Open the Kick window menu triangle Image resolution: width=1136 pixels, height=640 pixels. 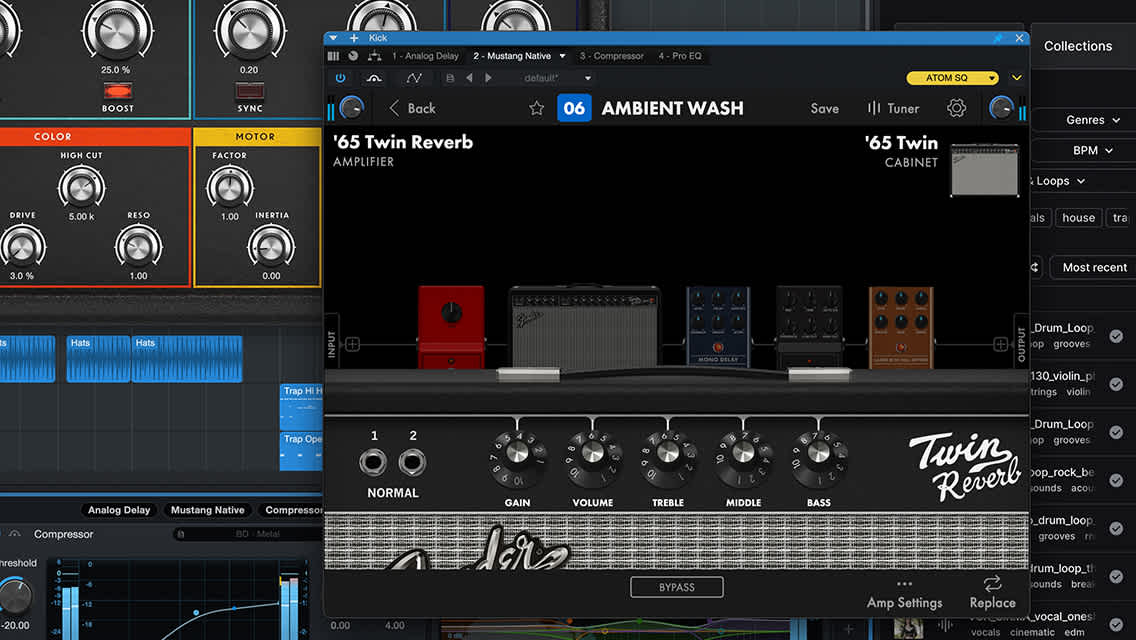pyautogui.click(x=333, y=38)
